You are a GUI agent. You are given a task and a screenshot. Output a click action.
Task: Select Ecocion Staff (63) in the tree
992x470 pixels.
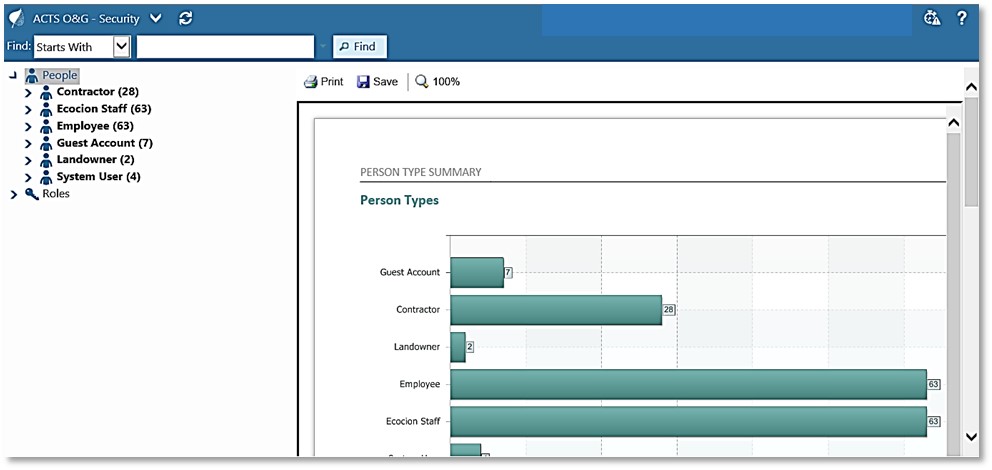coord(104,109)
